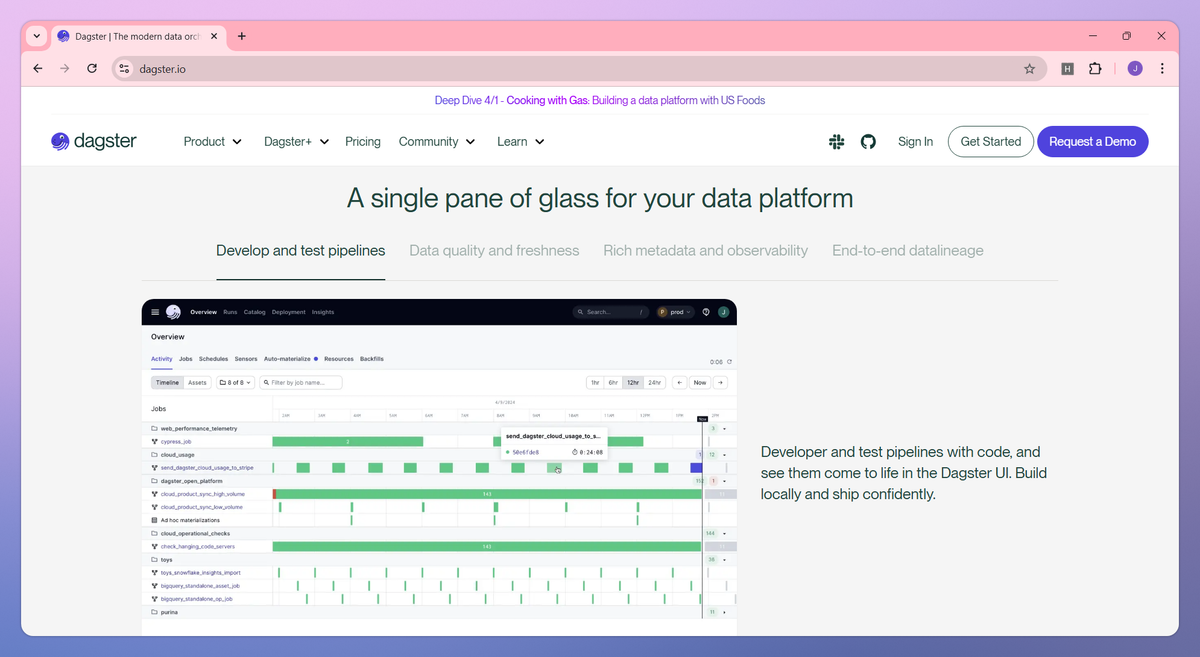The image size is (1200, 657).
Task: Click the left arrow beside Now
Action: click(680, 382)
